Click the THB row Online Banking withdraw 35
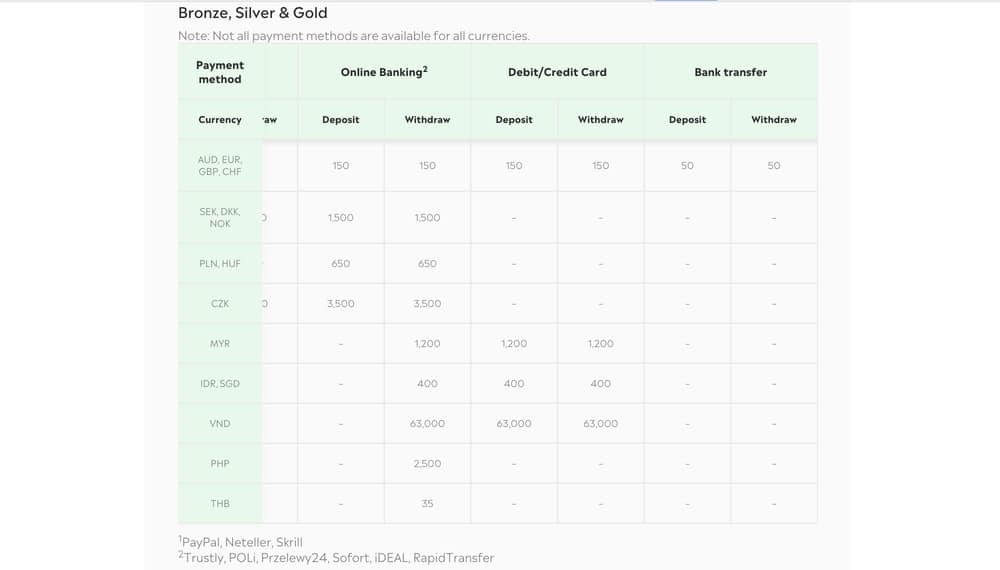The image size is (1000, 570). (x=427, y=504)
